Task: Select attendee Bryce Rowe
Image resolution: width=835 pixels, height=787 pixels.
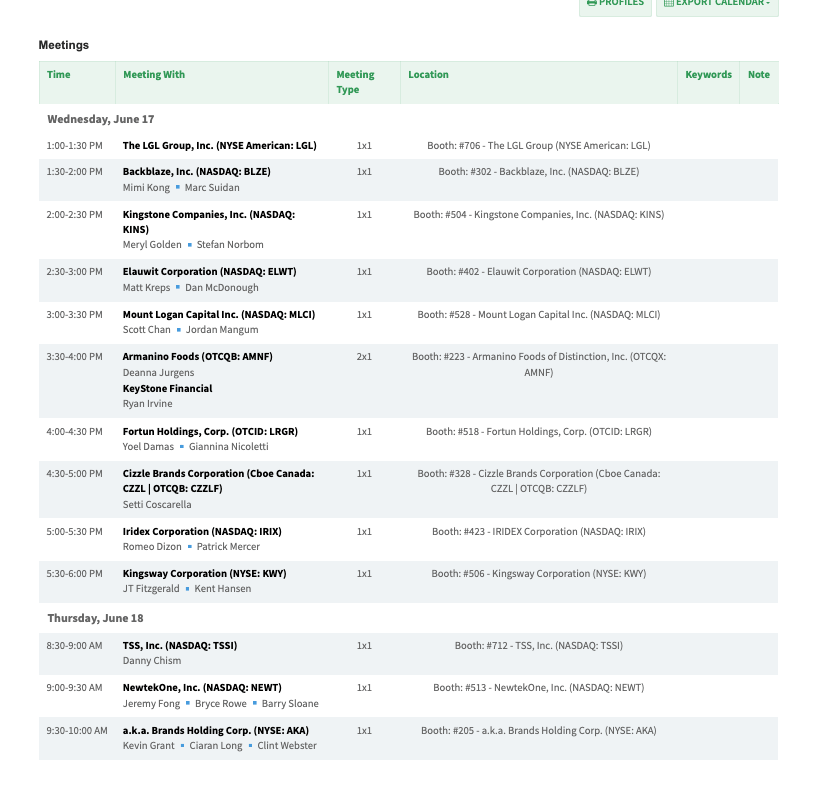Action: [x=220, y=703]
